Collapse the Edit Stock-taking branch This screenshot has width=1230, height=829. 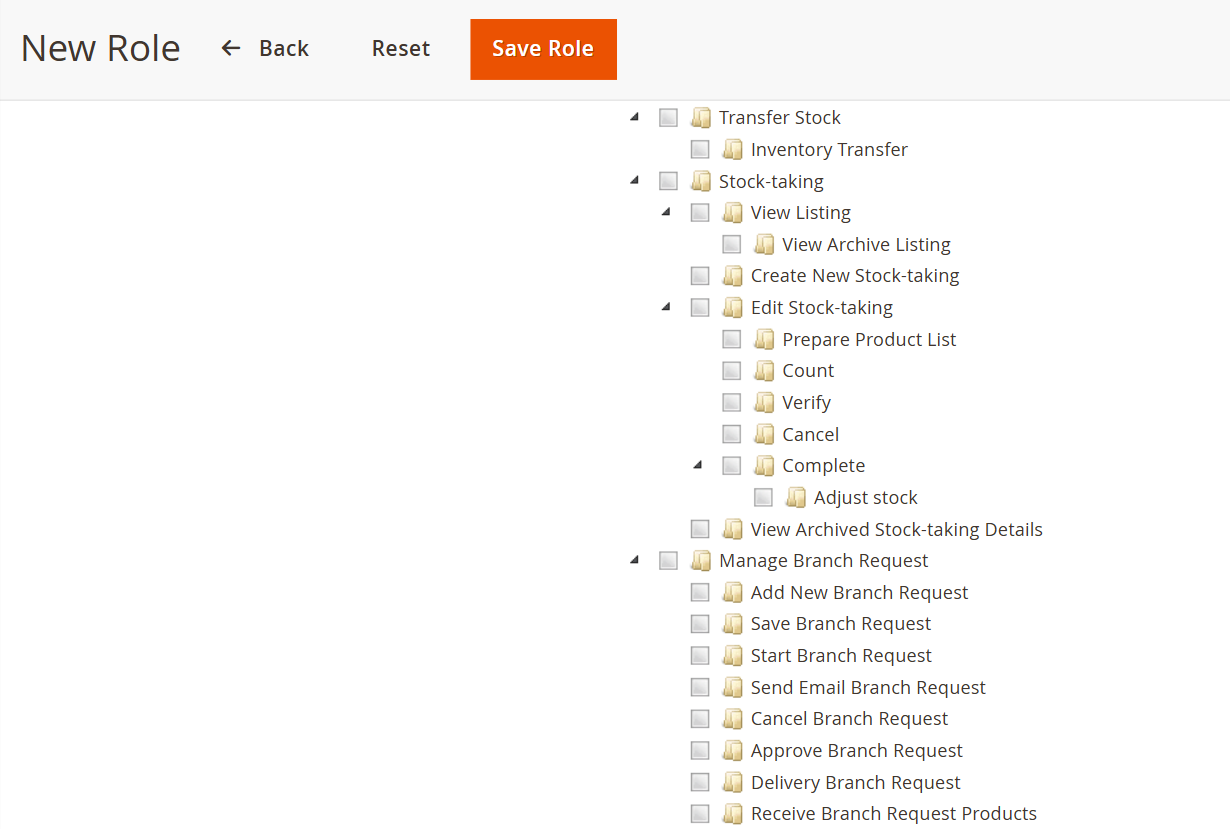666,307
